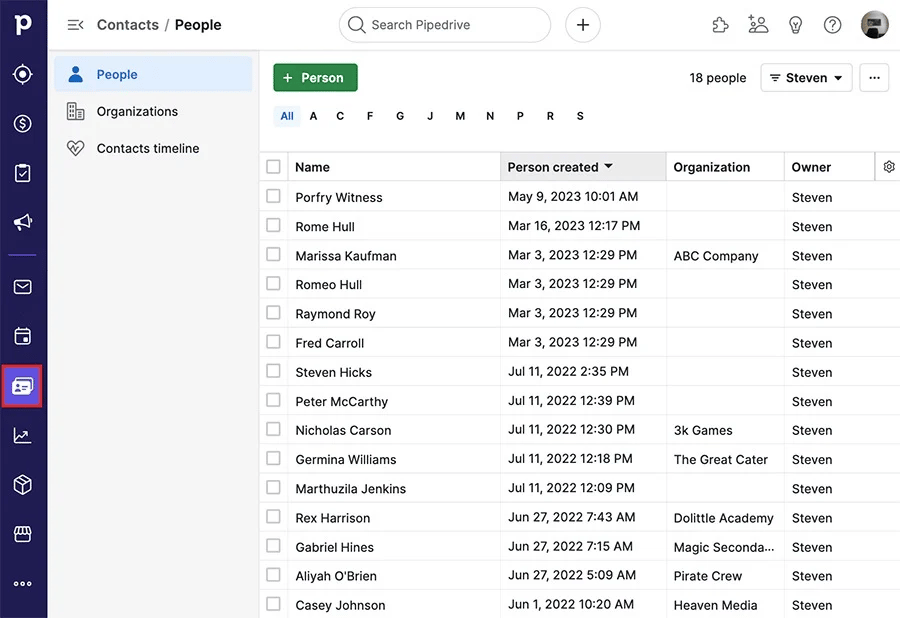Tick the select-all checkbox in the header row
The height and width of the screenshot is (618, 900).
pos(273,166)
